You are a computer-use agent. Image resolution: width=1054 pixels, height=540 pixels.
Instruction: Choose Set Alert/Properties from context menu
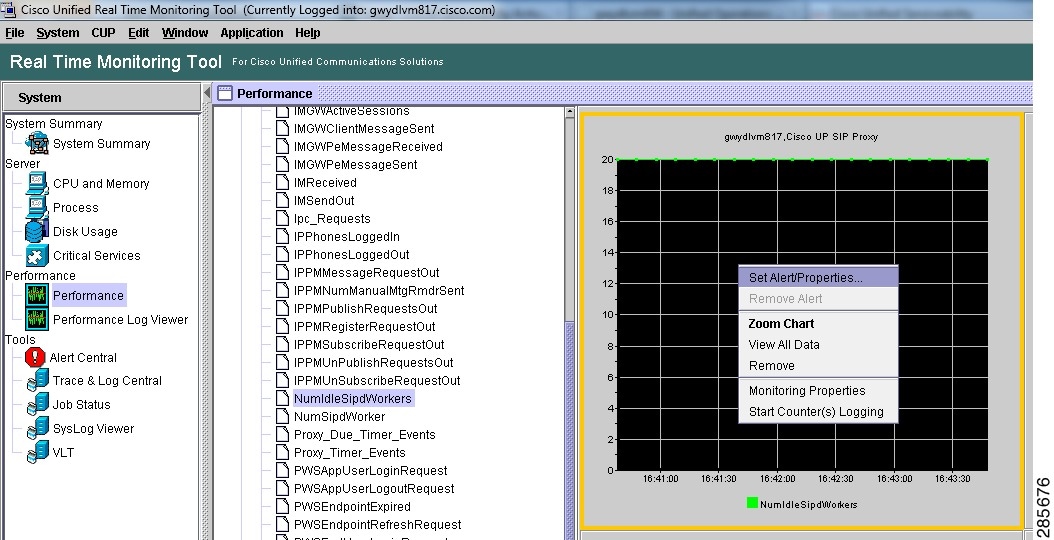click(818, 277)
